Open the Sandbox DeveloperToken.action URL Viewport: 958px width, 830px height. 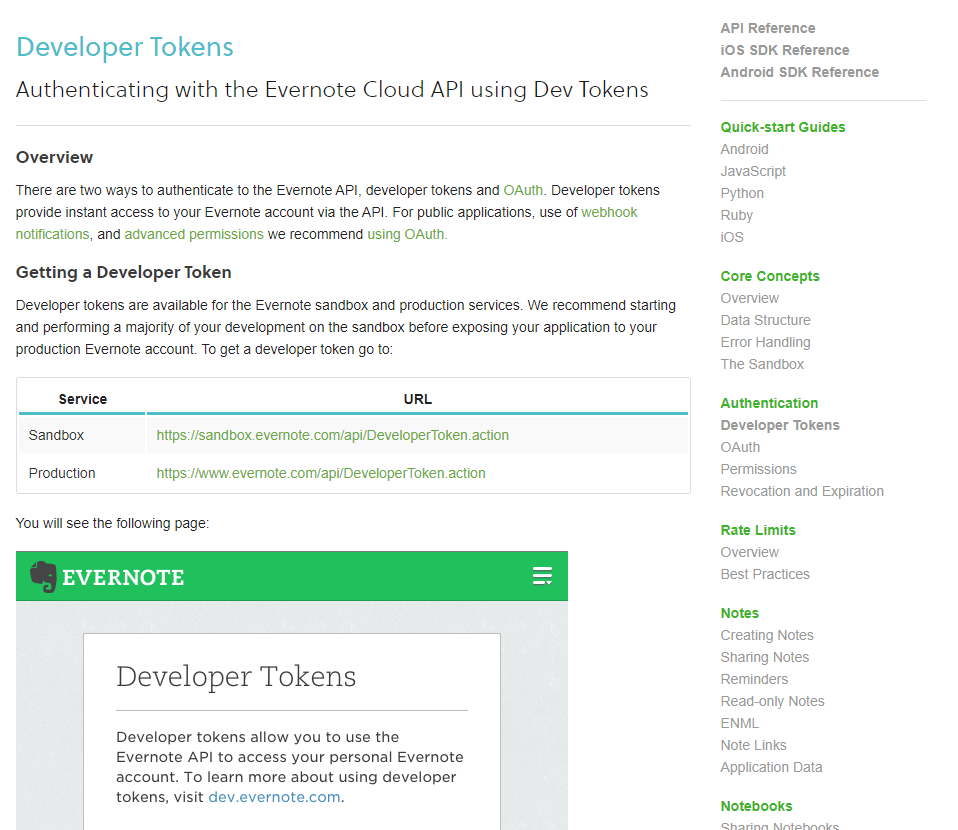332,435
